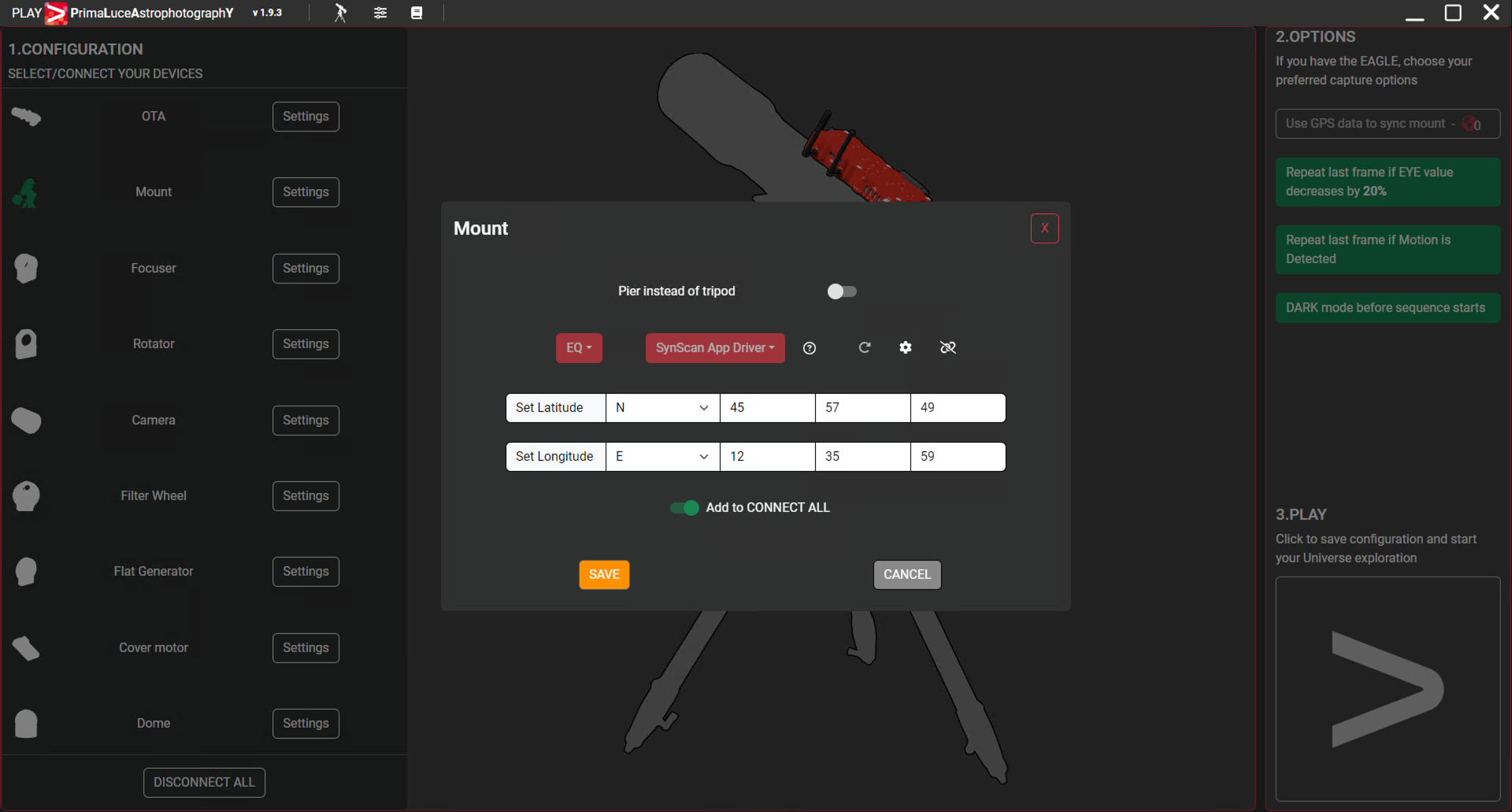Open the SynScan App Driver dropdown
1512x812 pixels.
coord(715,348)
